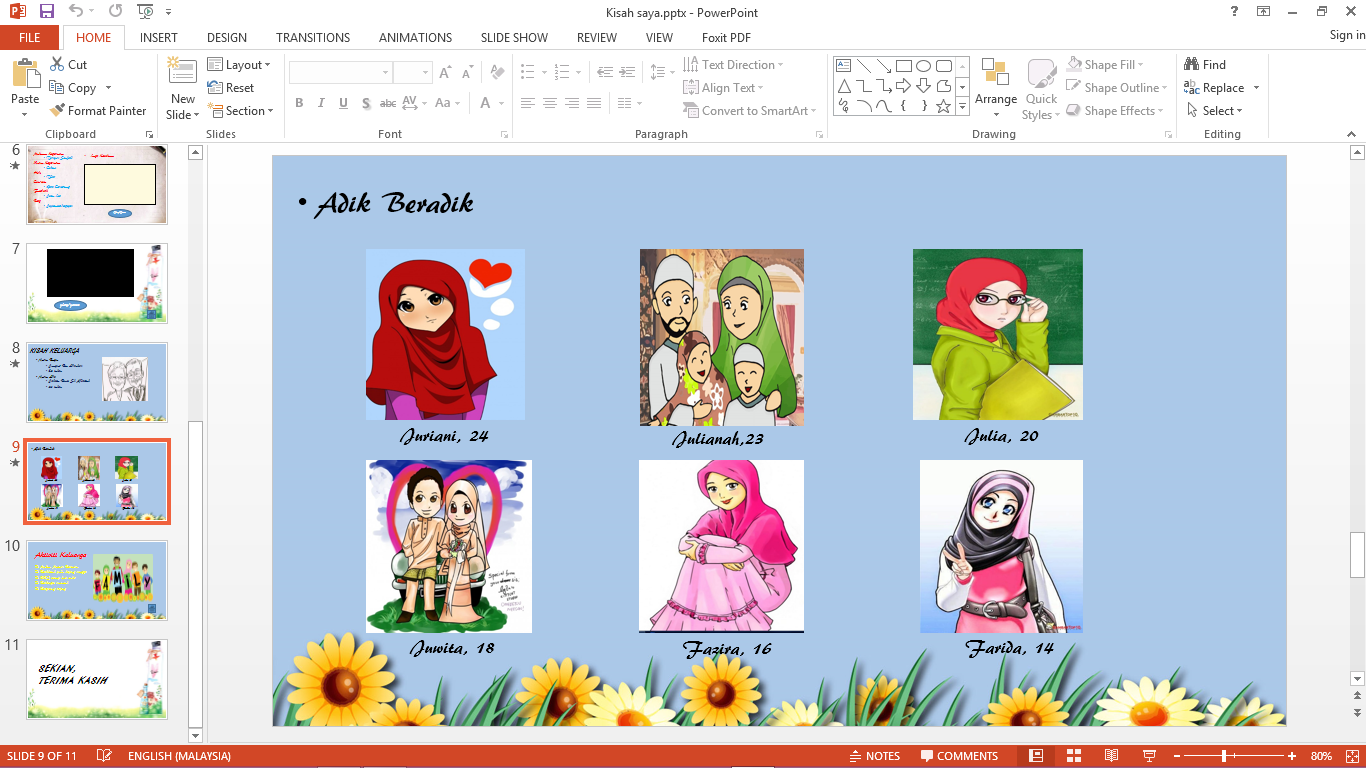Click the New Slide icon

coord(182,73)
